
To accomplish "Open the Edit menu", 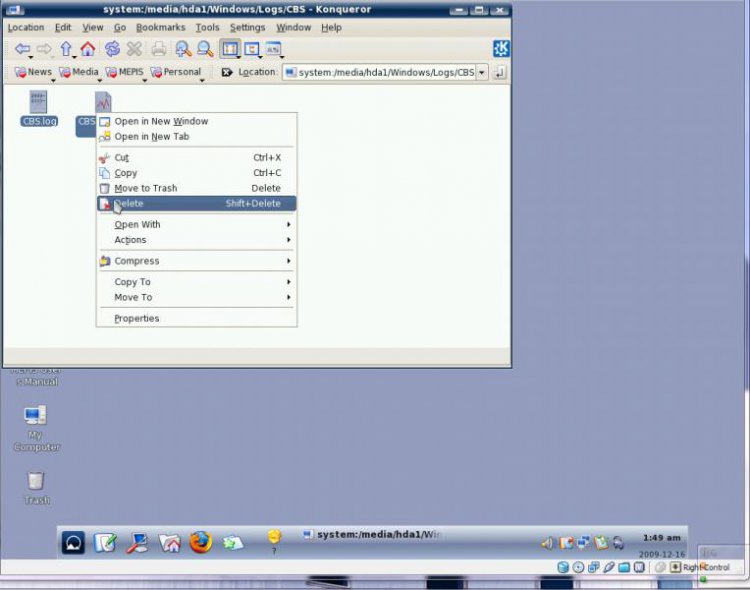I will pyautogui.click(x=63, y=28).
